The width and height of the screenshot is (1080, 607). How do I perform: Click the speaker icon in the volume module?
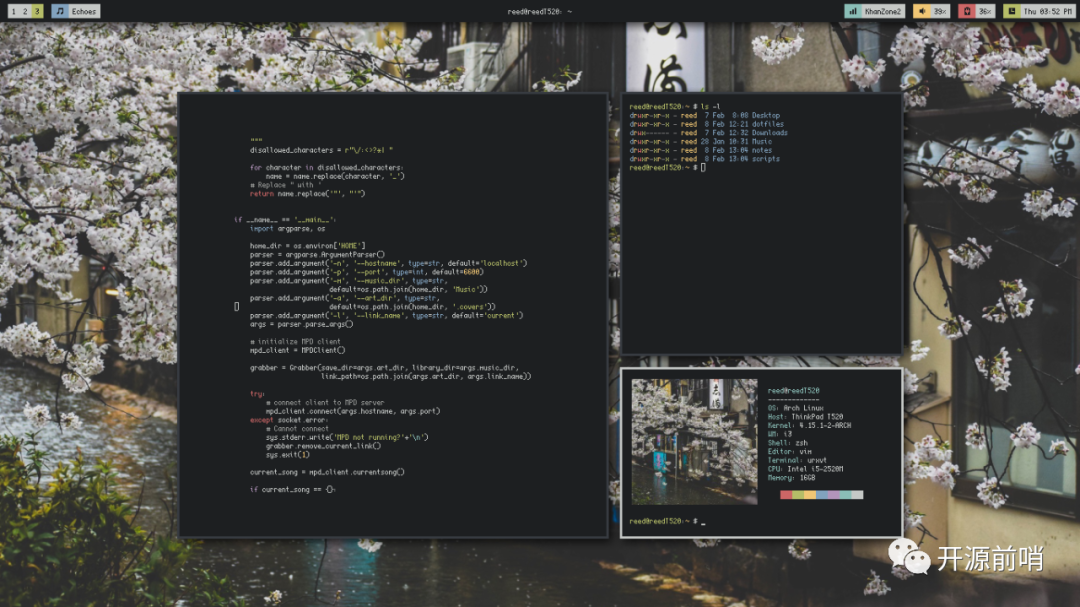coord(922,11)
